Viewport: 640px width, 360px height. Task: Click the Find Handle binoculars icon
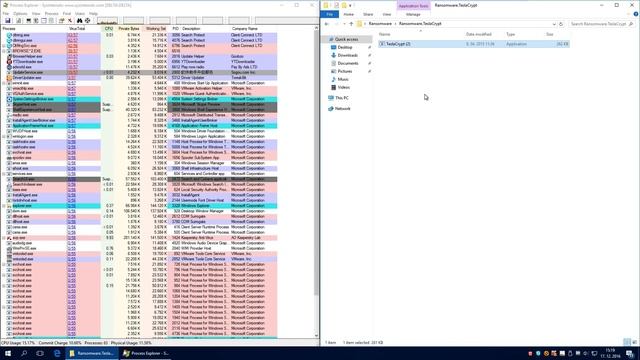coord(79,20)
